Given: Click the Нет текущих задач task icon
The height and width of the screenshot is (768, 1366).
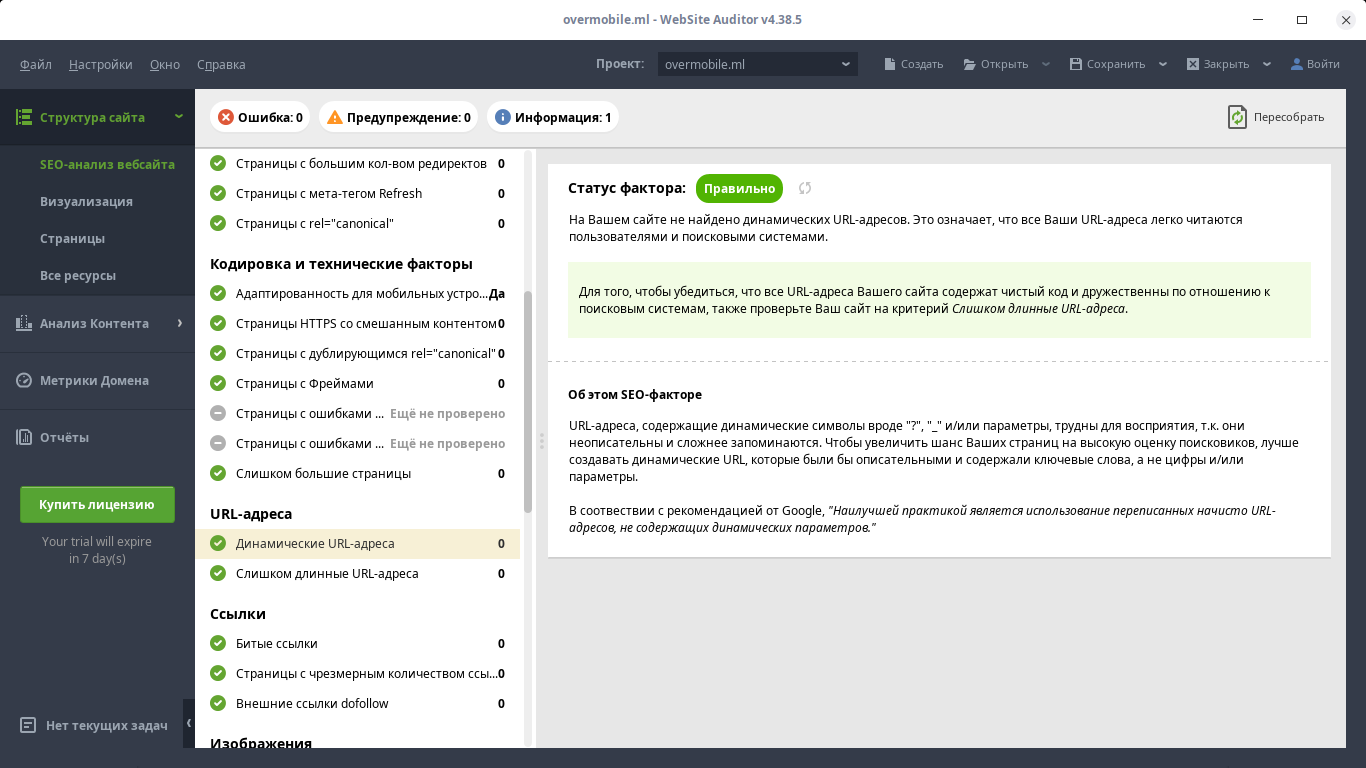Looking at the screenshot, I should point(28,725).
